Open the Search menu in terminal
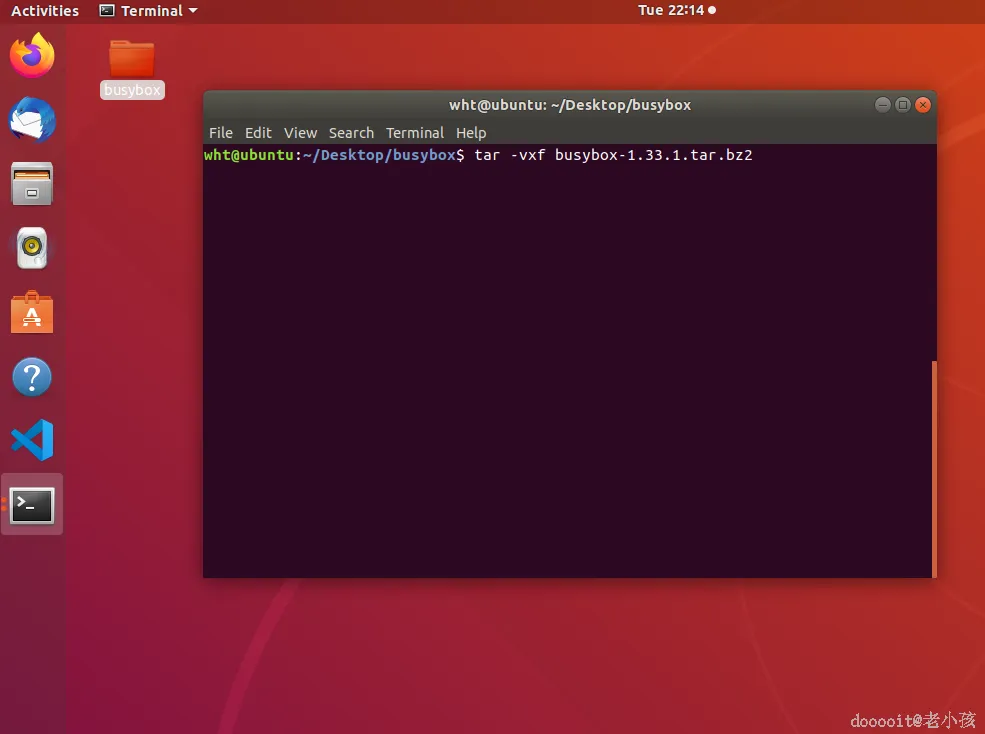This screenshot has width=985, height=734. [x=351, y=133]
